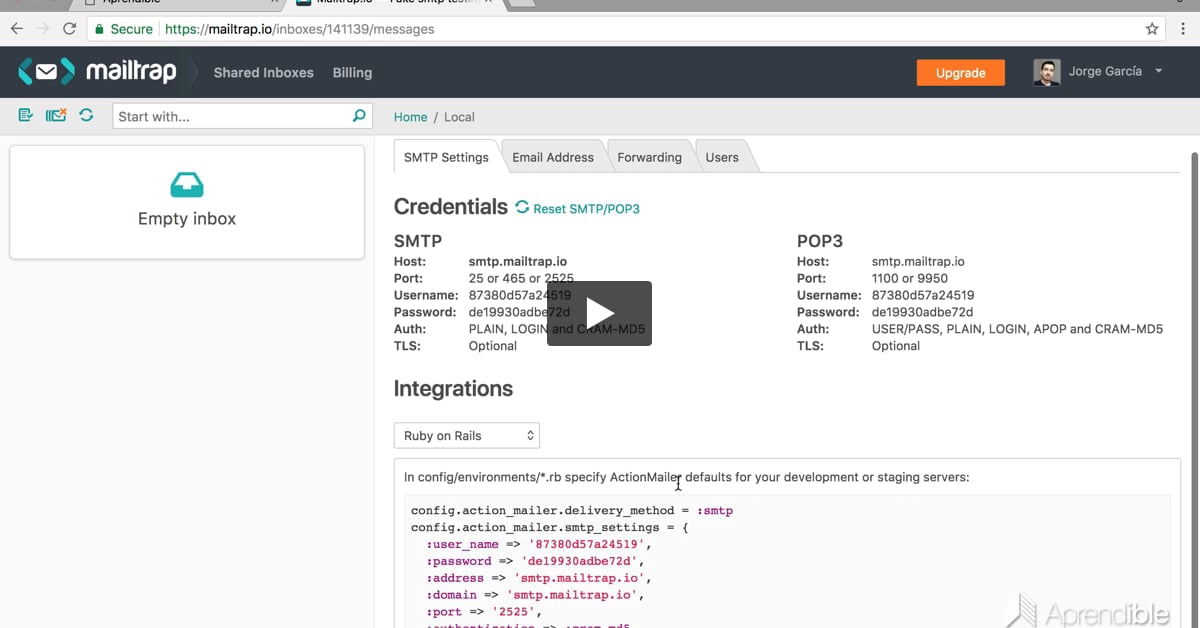Viewport: 1200px width, 628px height.
Task: Switch to the Users tab
Action: (722, 157)
